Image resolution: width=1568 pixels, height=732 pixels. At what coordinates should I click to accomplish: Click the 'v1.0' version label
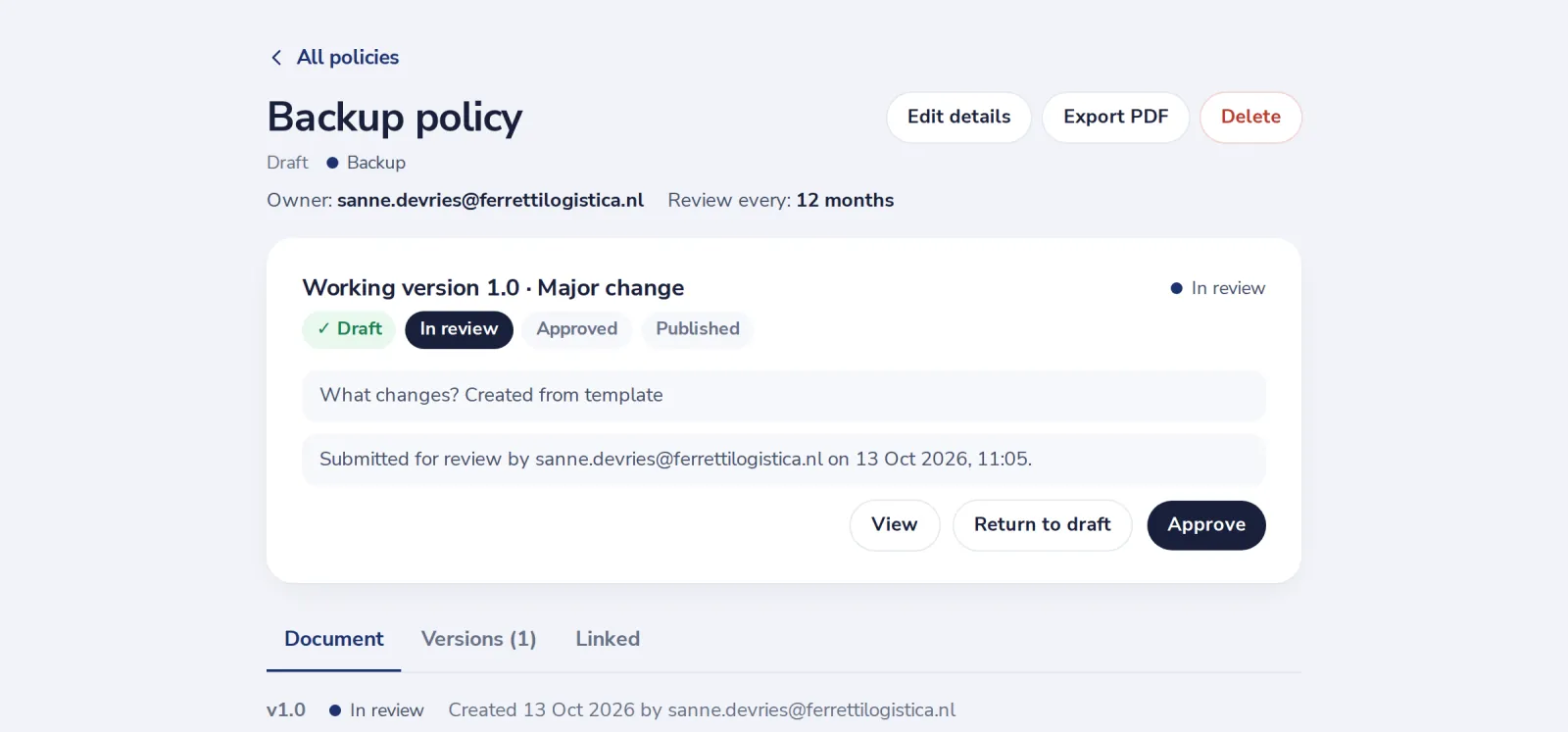point(286,710)
